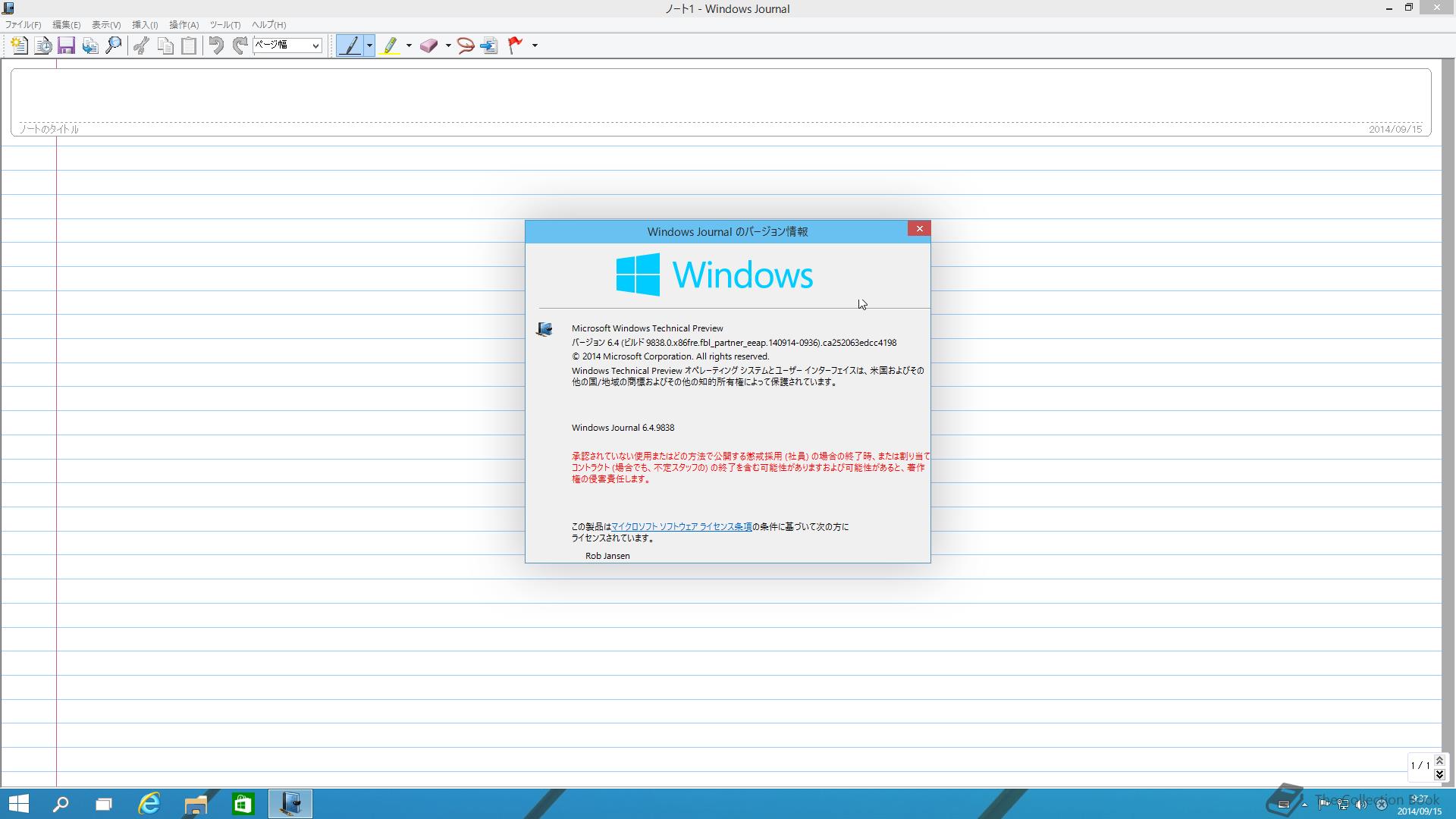
Task: Expand the Flag options arrow
Action: tap(535, 45)
